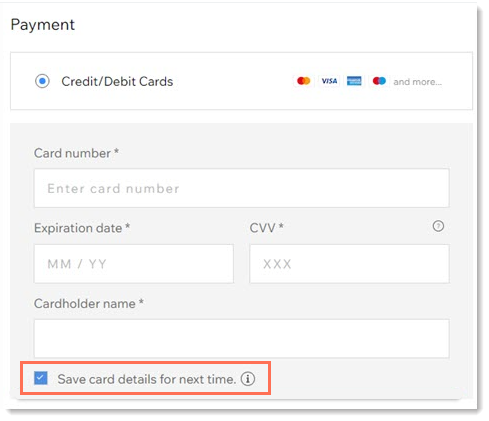Click the Mastercard logo icon
The image size is (489, 421).
pyautogui.click(x=303, y=81)
